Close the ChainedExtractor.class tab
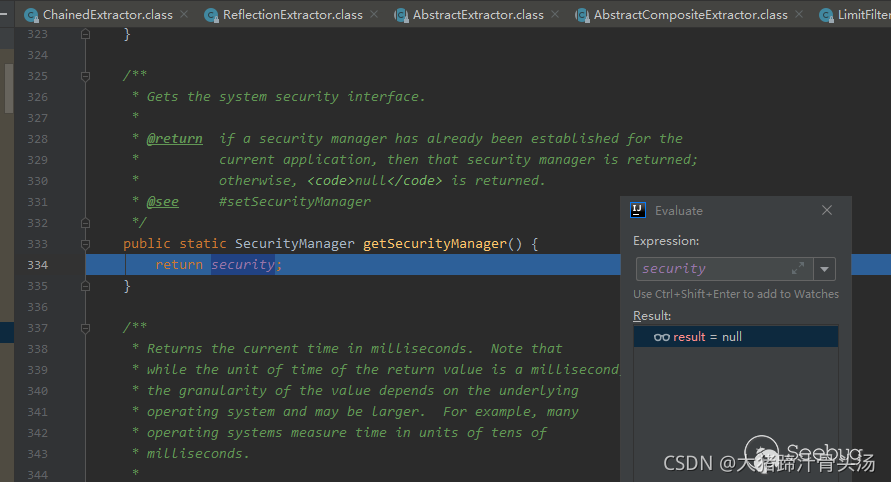The height and width of the screenshot is (482, 891). (184, 15)
